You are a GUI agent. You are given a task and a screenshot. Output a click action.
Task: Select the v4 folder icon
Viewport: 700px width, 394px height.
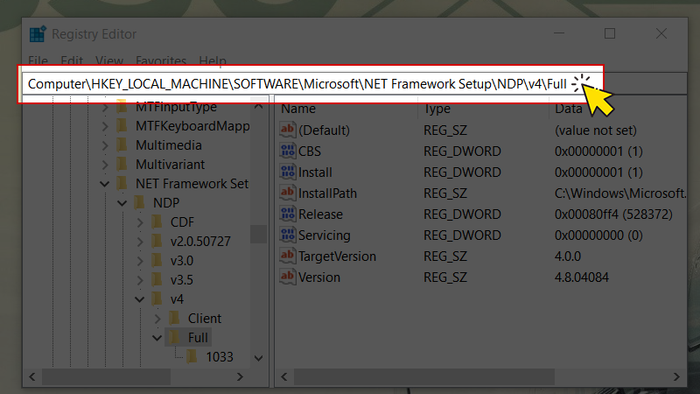(x=157, y=299)
